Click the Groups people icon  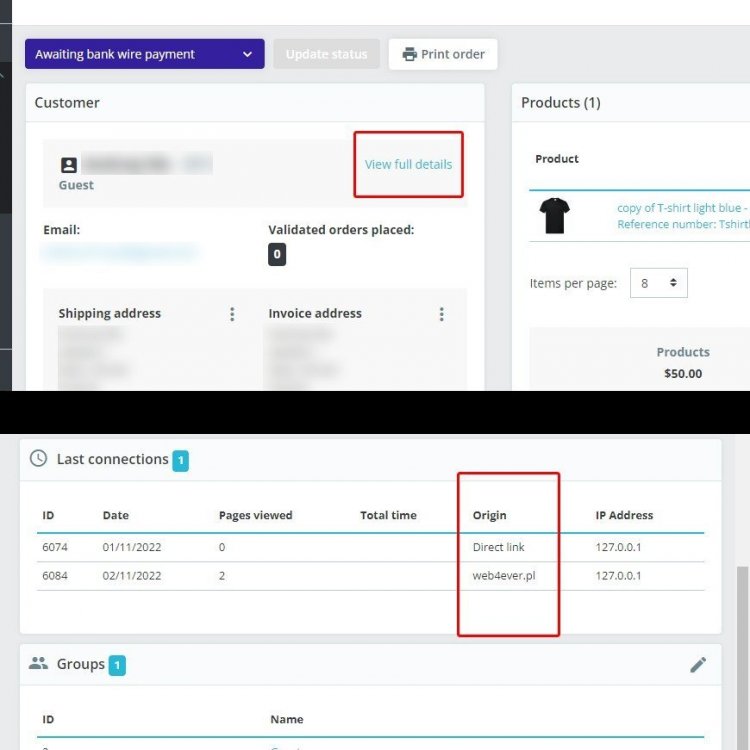[x=38, y=663]
